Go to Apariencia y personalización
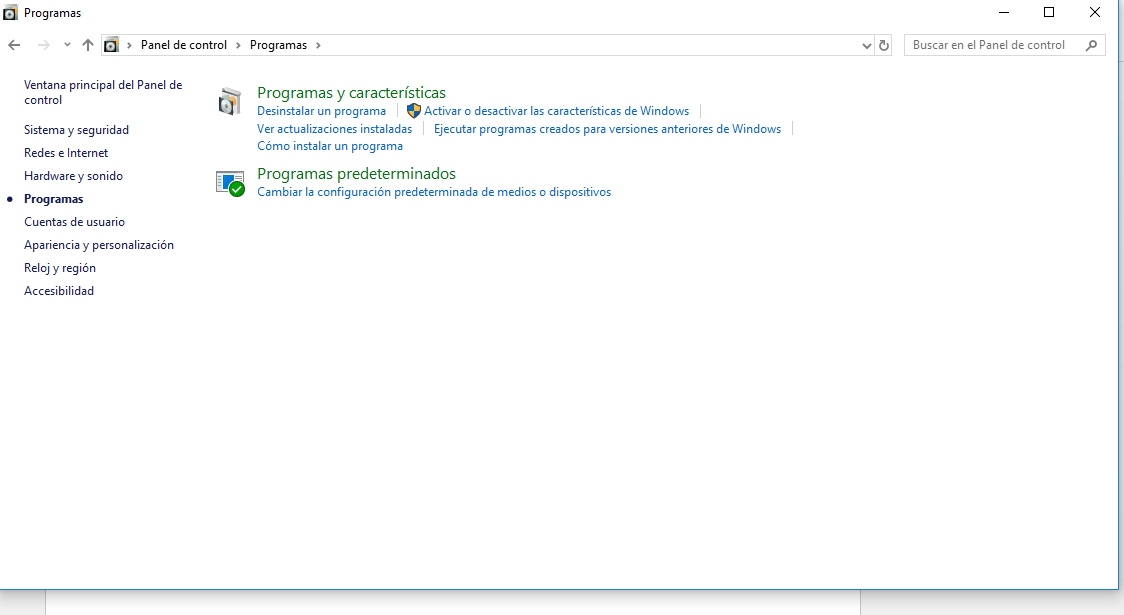The image size is (1124, 615). [98, 244]
